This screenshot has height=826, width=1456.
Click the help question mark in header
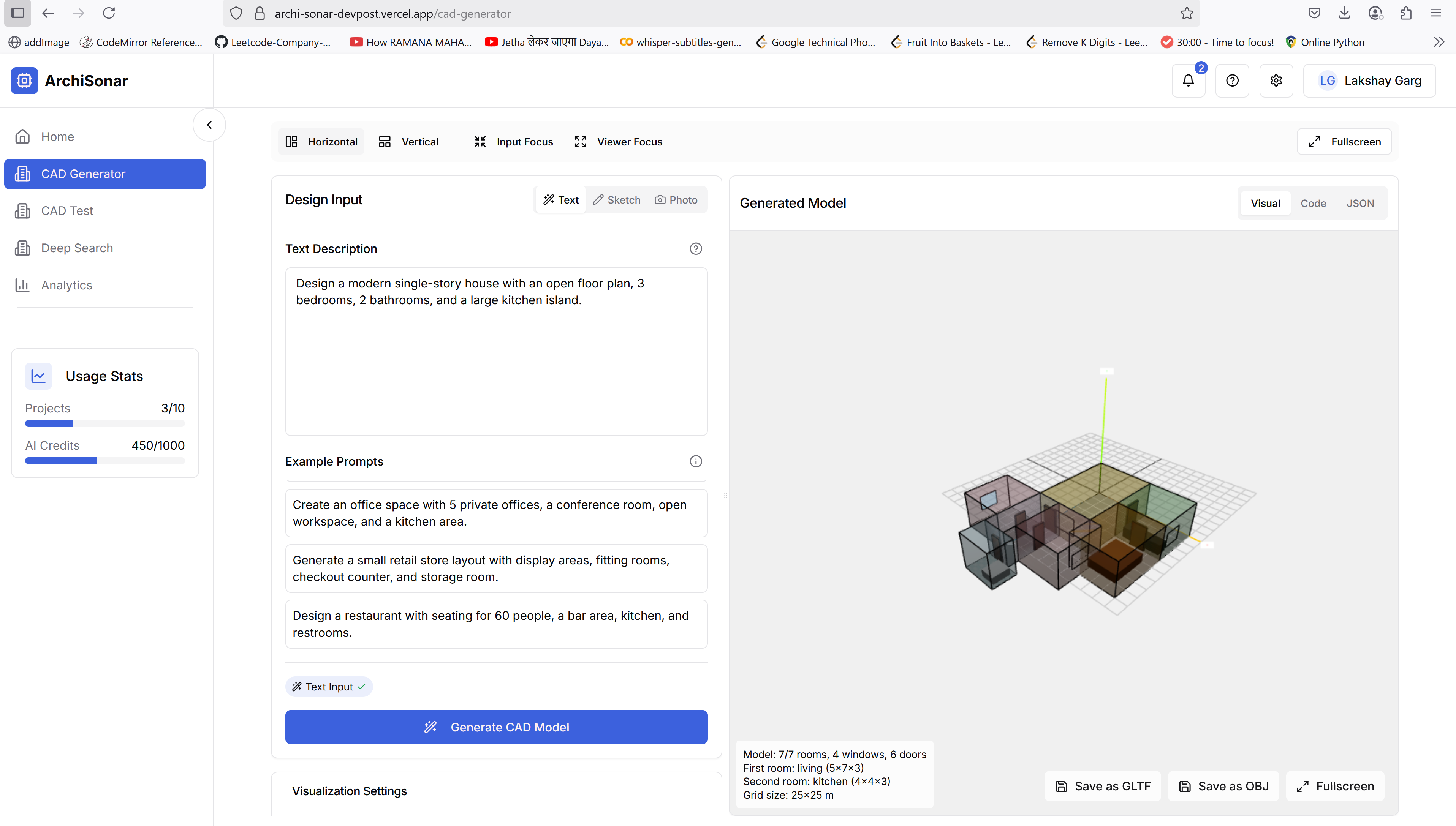tap(1232, 81)
